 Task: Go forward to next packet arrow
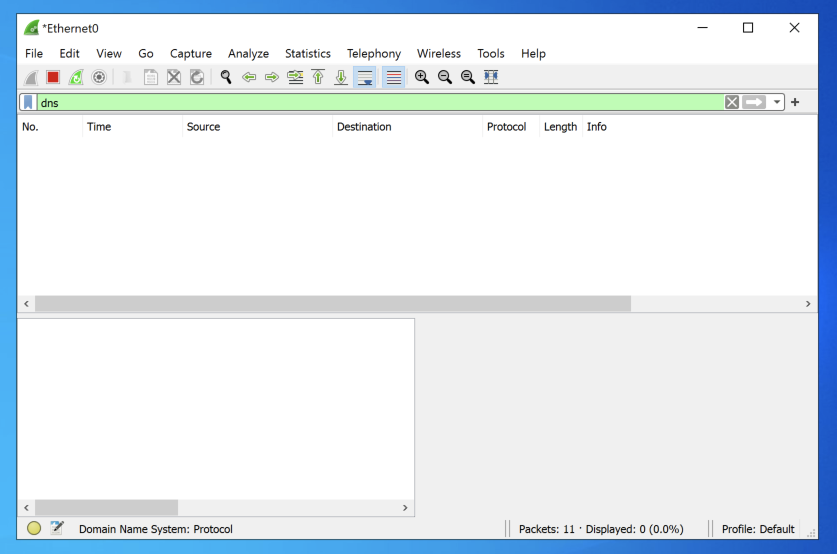[x=272, y=77]
